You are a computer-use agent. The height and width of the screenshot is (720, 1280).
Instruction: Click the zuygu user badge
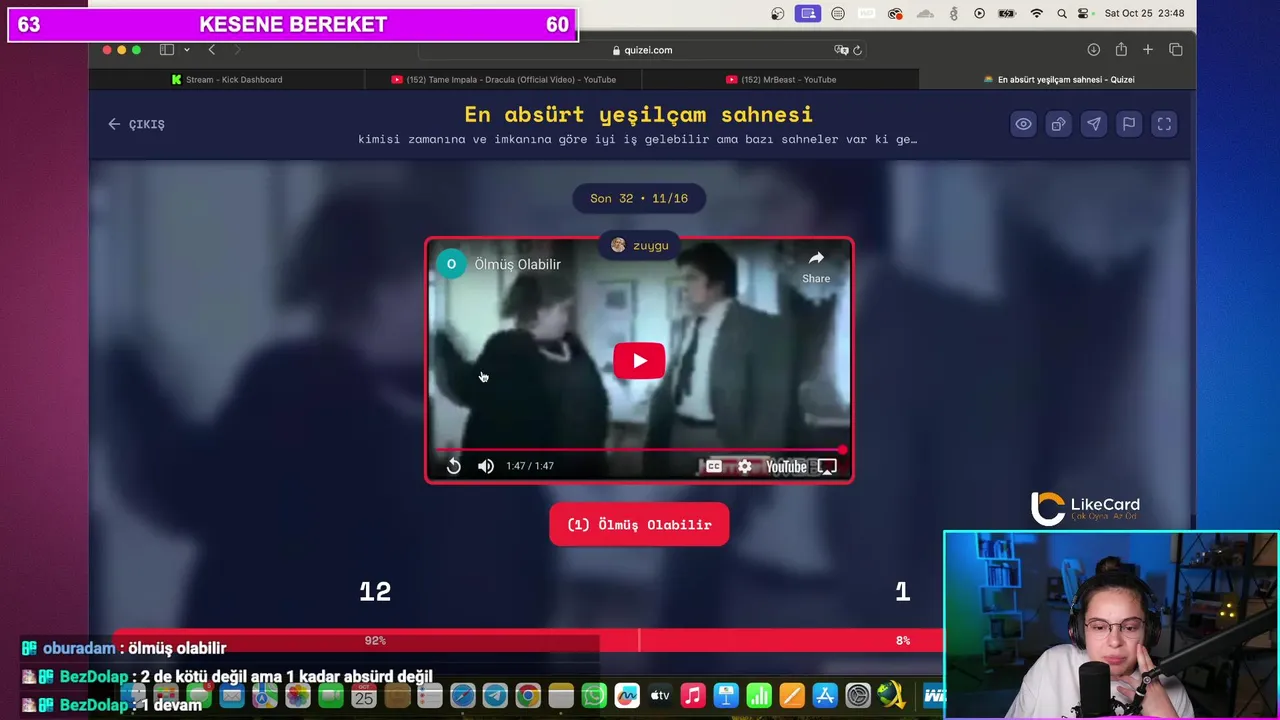point(639,245)
